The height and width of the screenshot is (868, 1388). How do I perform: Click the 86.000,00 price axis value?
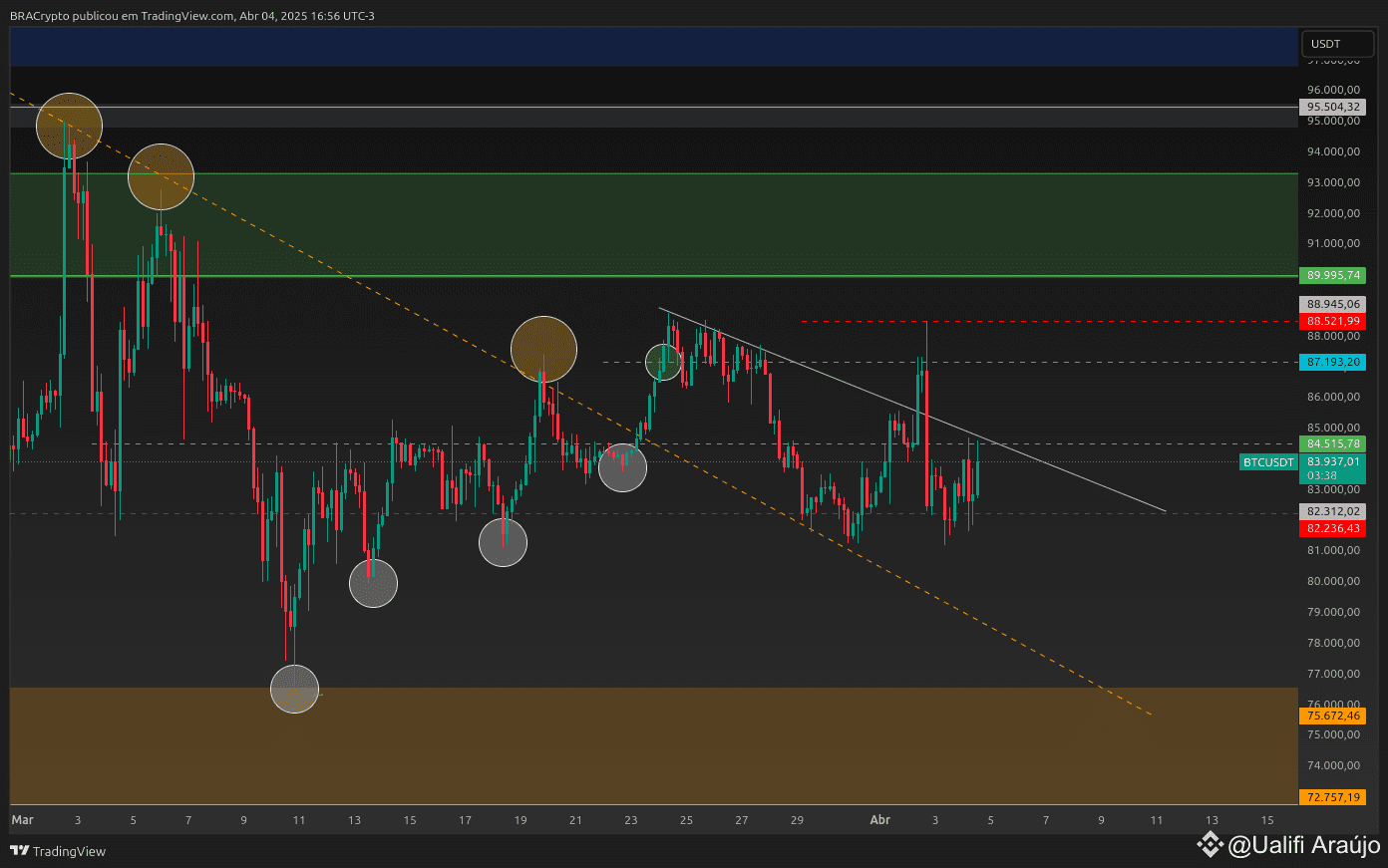1333,397
